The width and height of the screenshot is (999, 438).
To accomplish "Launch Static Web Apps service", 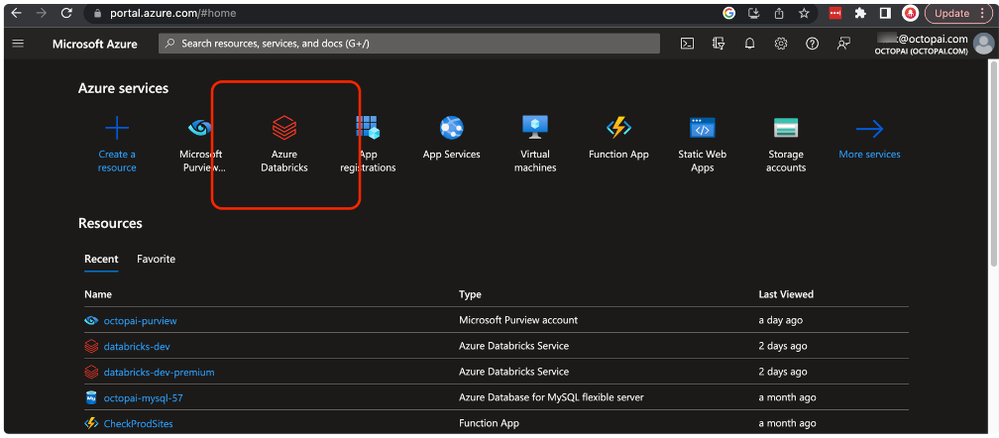I will [x=702, y=129].
